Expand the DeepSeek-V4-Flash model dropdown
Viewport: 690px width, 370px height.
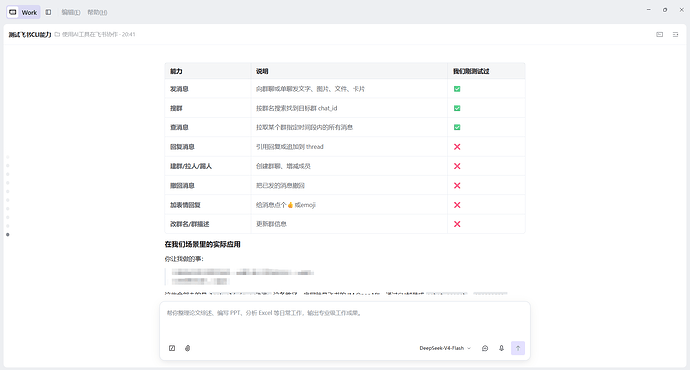click(x=445, y=348)
